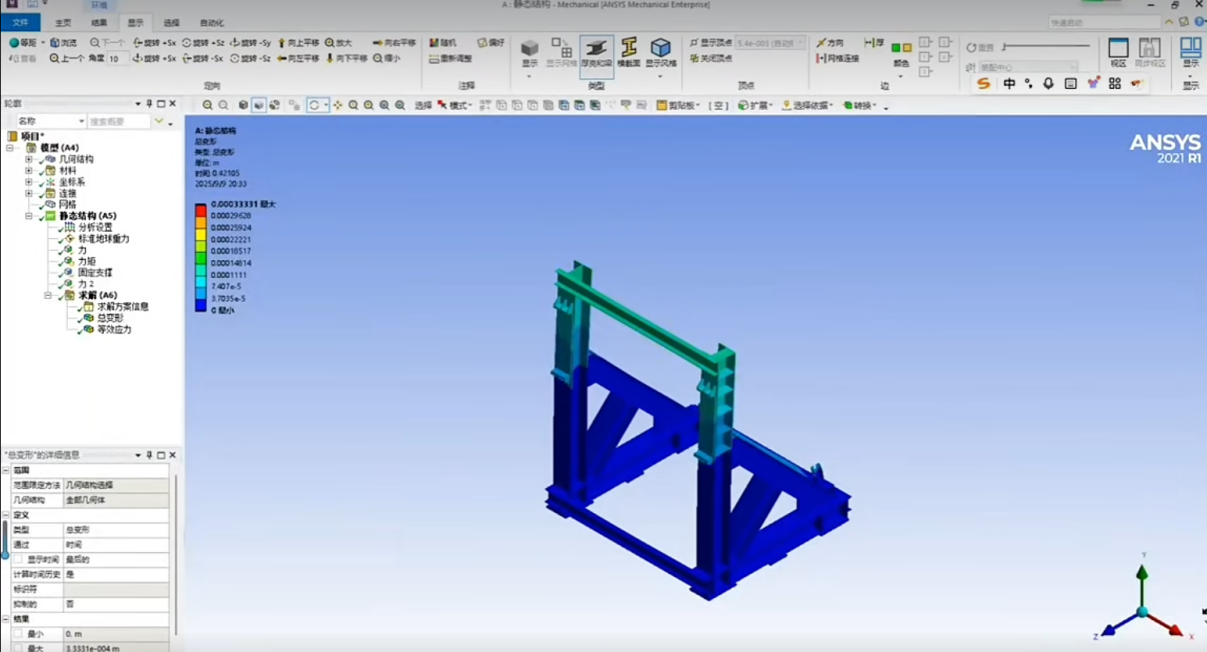Click the 浏览 browse icon in ribbon
The height and width of the screenshot is (652, 1207).
coord(62,43)
